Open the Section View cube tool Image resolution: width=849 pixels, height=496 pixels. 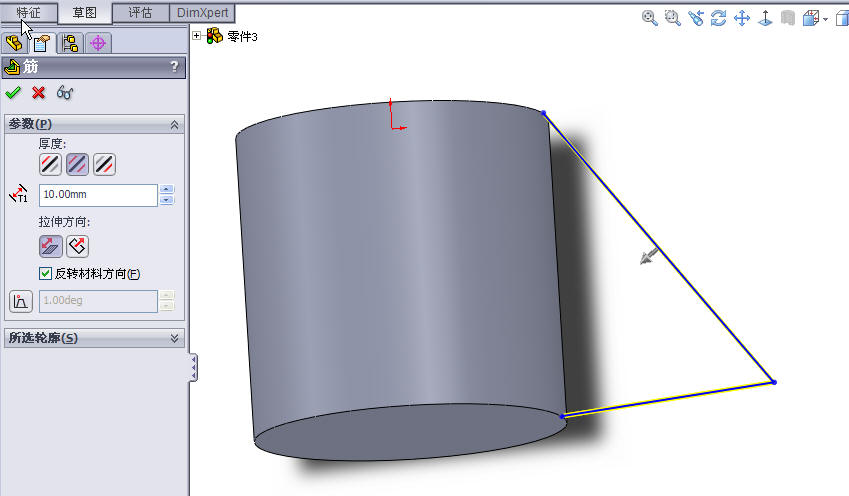(x=811, y=18)
